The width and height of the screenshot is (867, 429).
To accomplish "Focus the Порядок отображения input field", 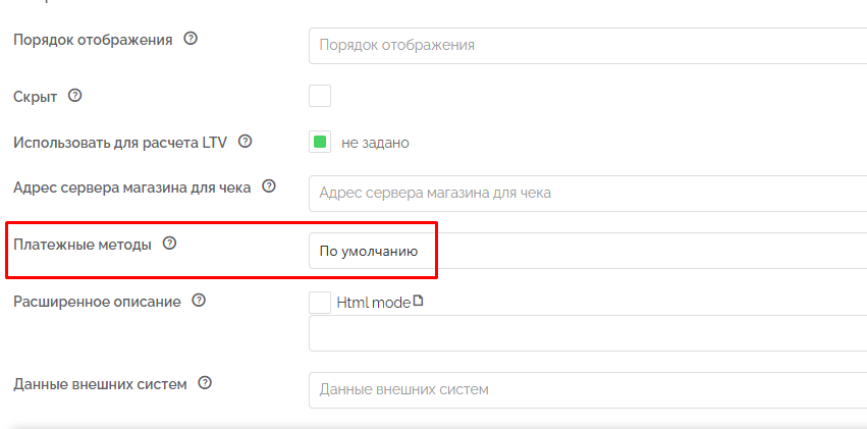I will [x=585, y=45].
